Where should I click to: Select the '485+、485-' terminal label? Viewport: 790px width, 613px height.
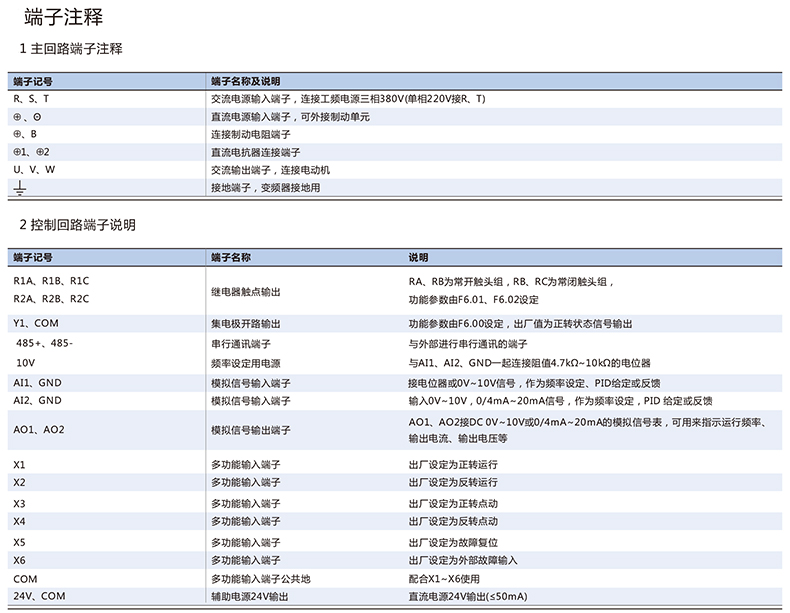[x=44, y=343]
